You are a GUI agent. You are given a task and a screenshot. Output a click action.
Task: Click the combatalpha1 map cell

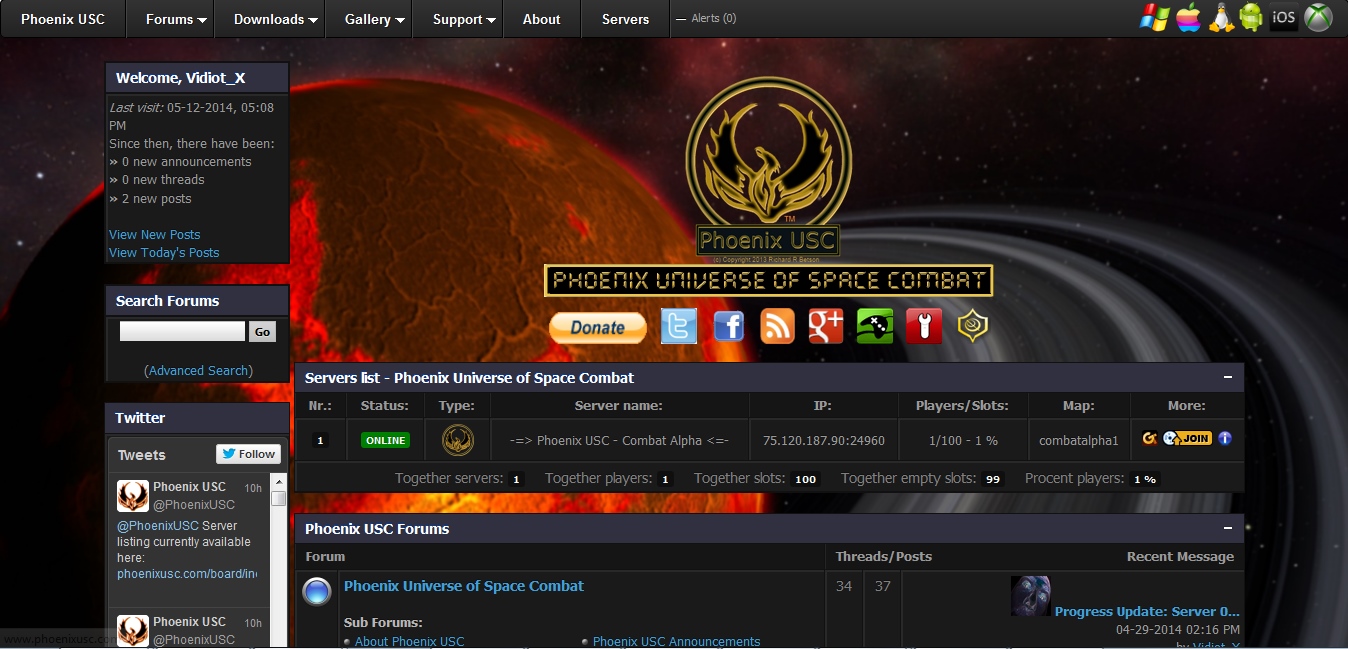1079,440
